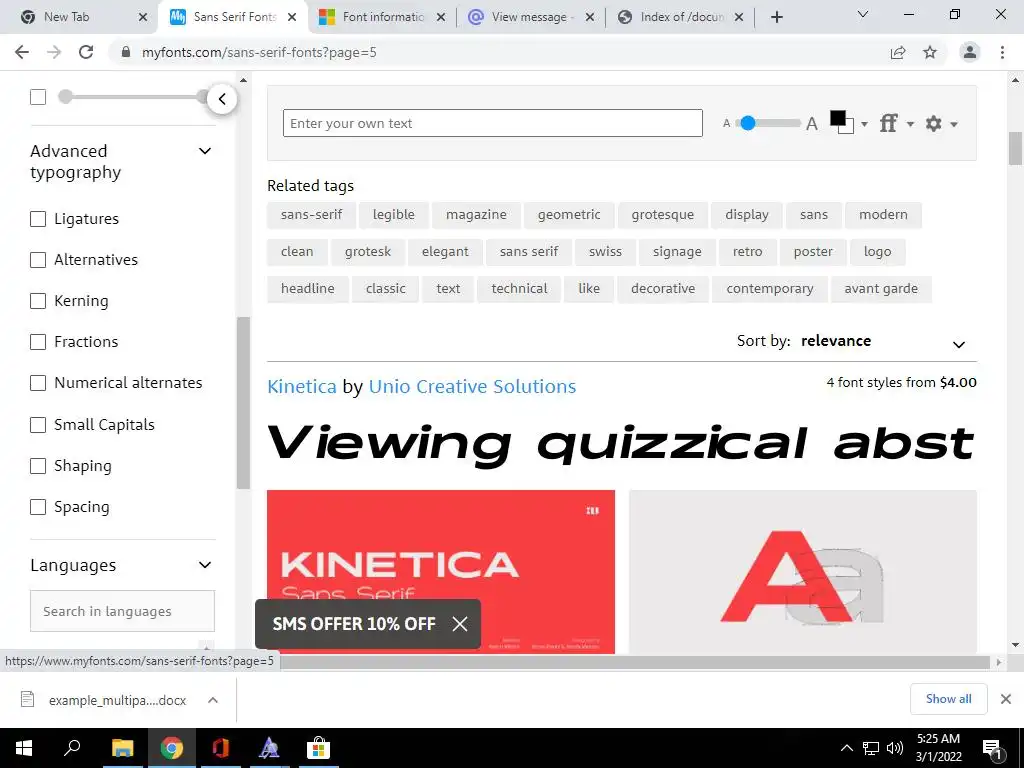Show hidden tray icons
1024x768 pixels.
[846, 748]
